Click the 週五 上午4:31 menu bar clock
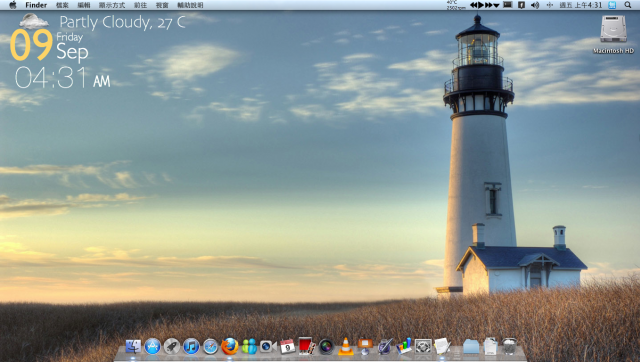 [x=580, y=5]
